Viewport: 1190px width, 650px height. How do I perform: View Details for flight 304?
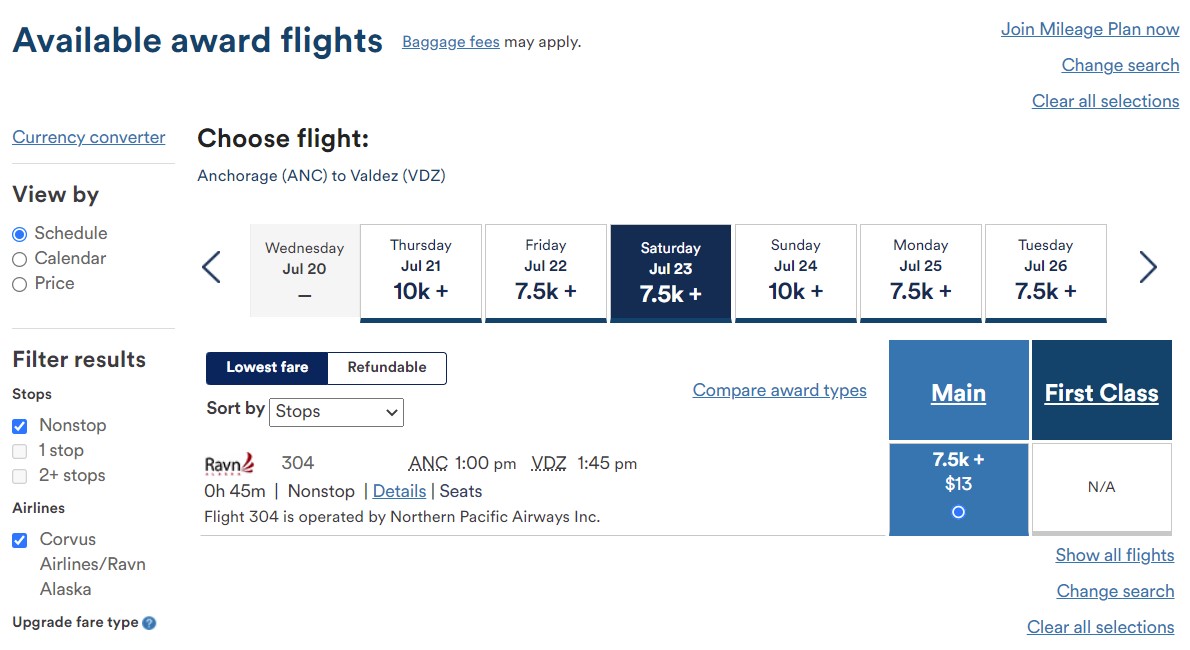pos(399,491)
